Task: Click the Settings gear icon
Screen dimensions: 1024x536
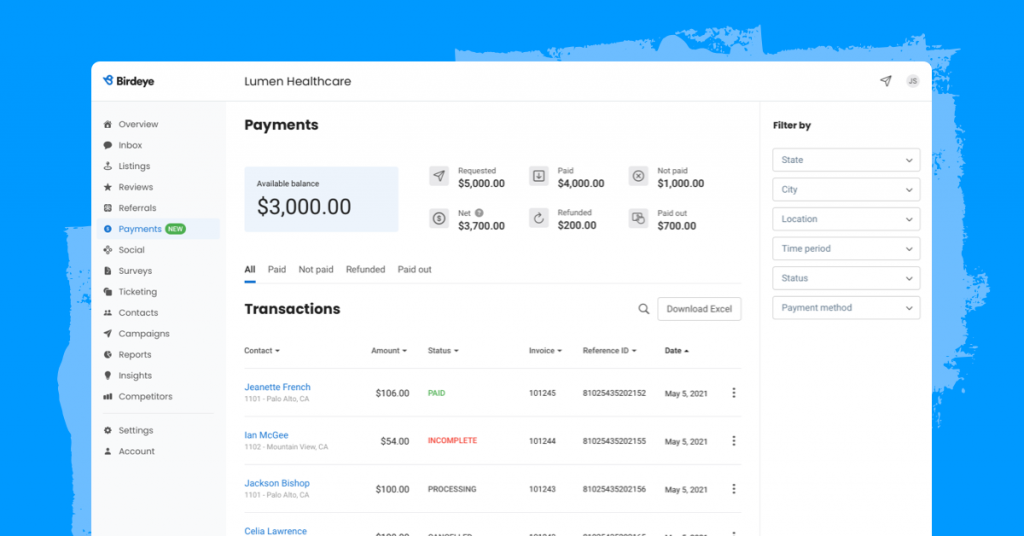Action: [108, 430]
